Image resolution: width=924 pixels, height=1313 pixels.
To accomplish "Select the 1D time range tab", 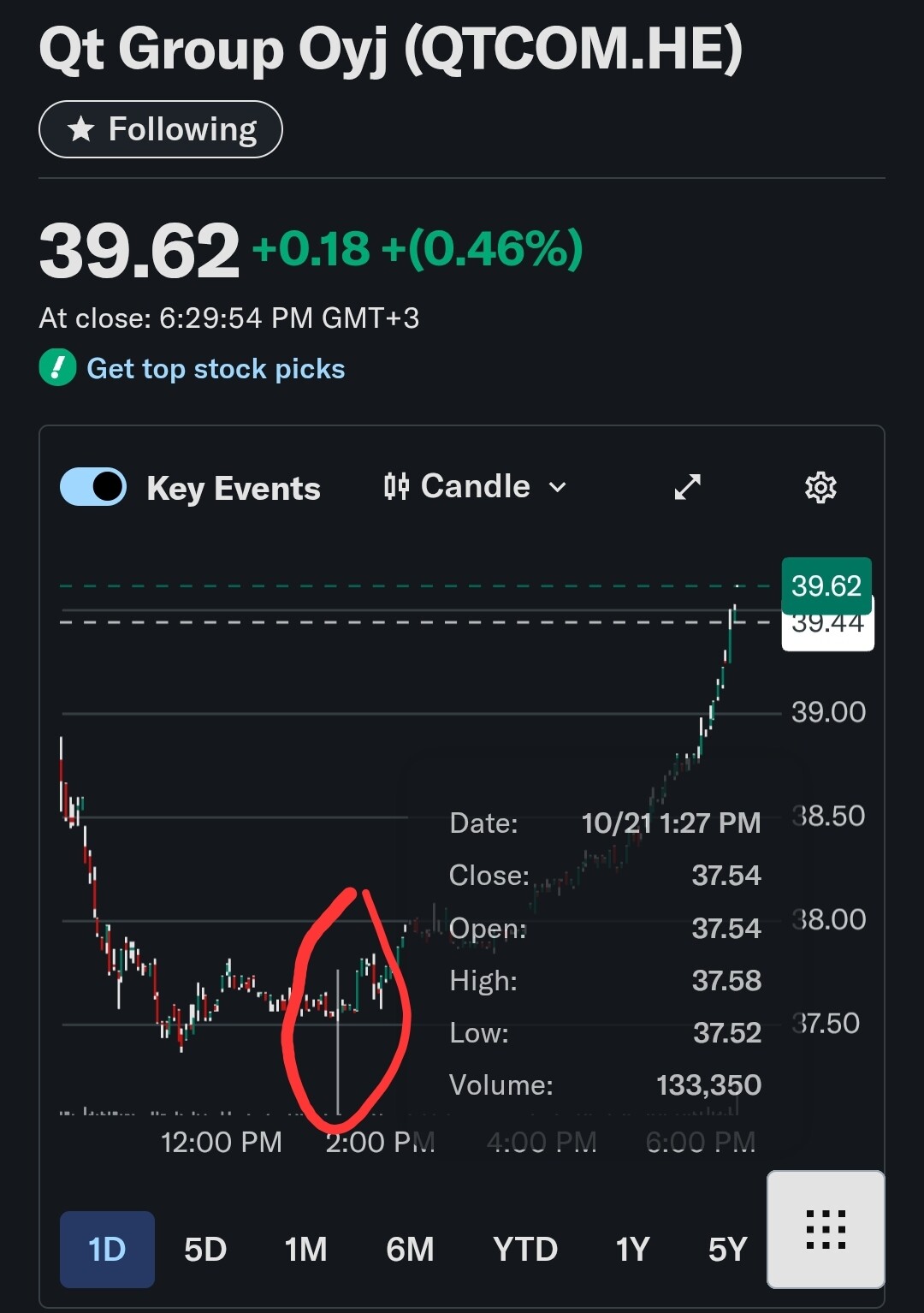I will tap(107, 1250).
